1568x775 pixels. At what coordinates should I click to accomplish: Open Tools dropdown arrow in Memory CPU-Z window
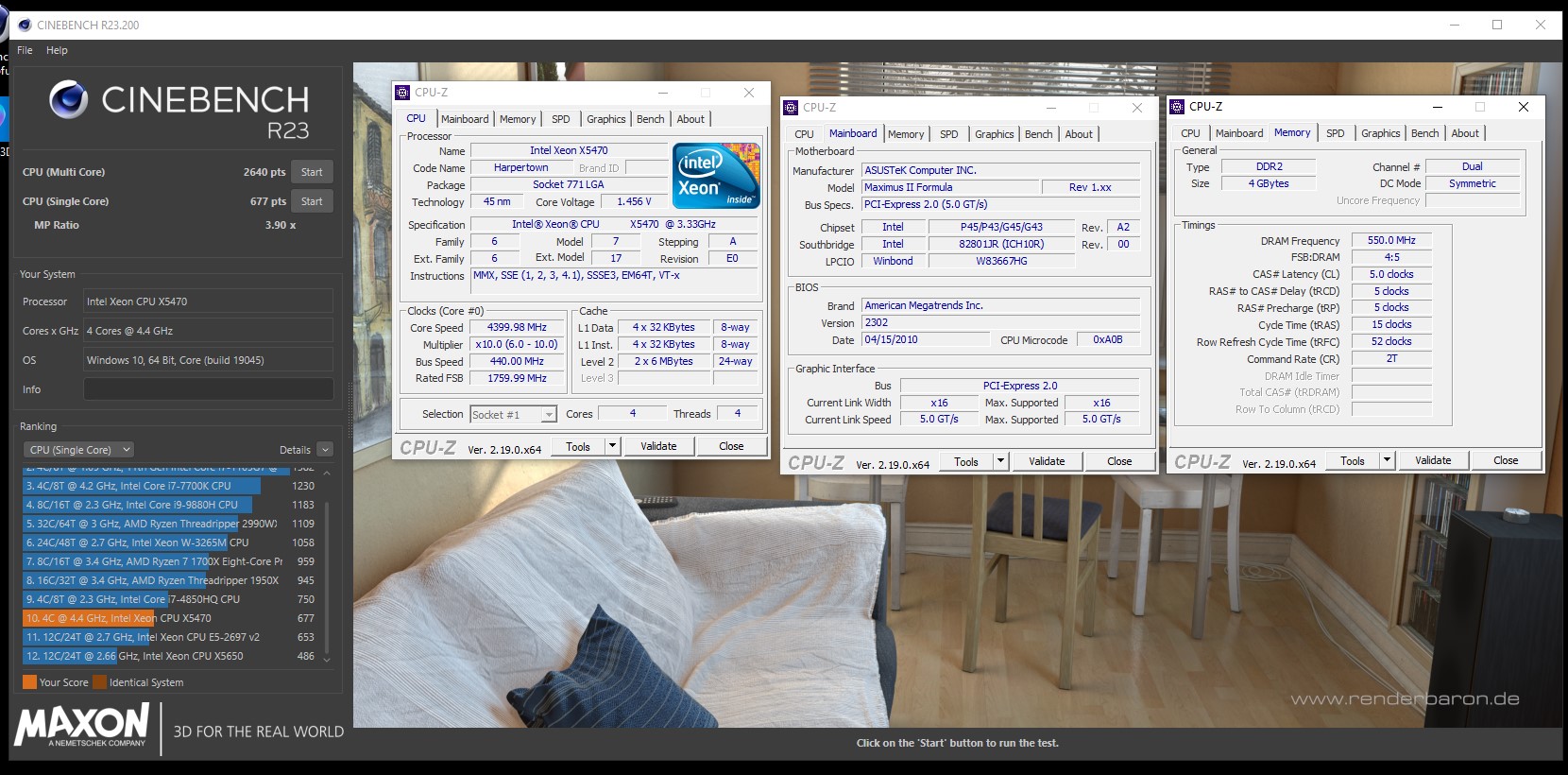(x=1387, y=460)
